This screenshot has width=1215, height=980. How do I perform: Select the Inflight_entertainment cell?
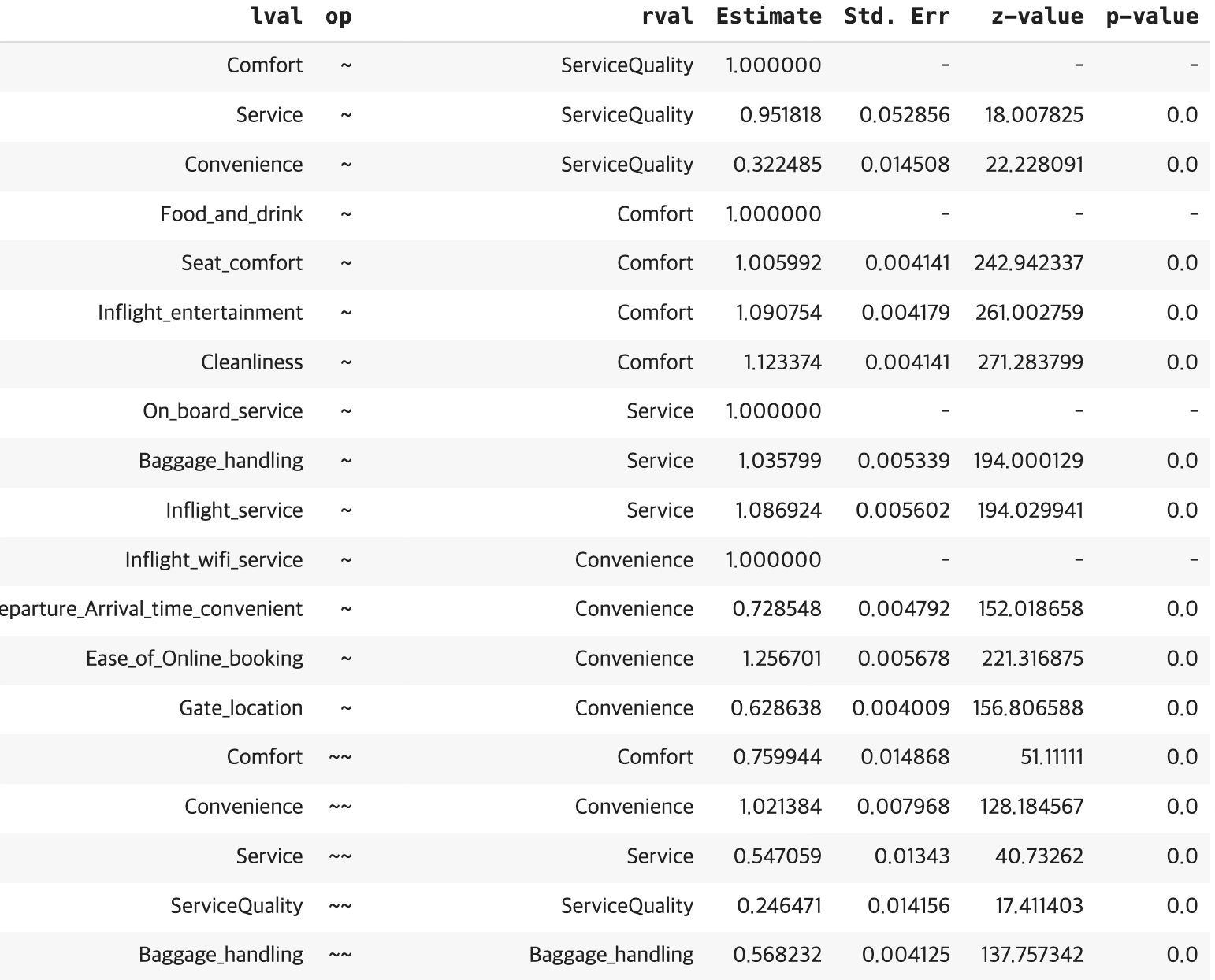[200, 312]
